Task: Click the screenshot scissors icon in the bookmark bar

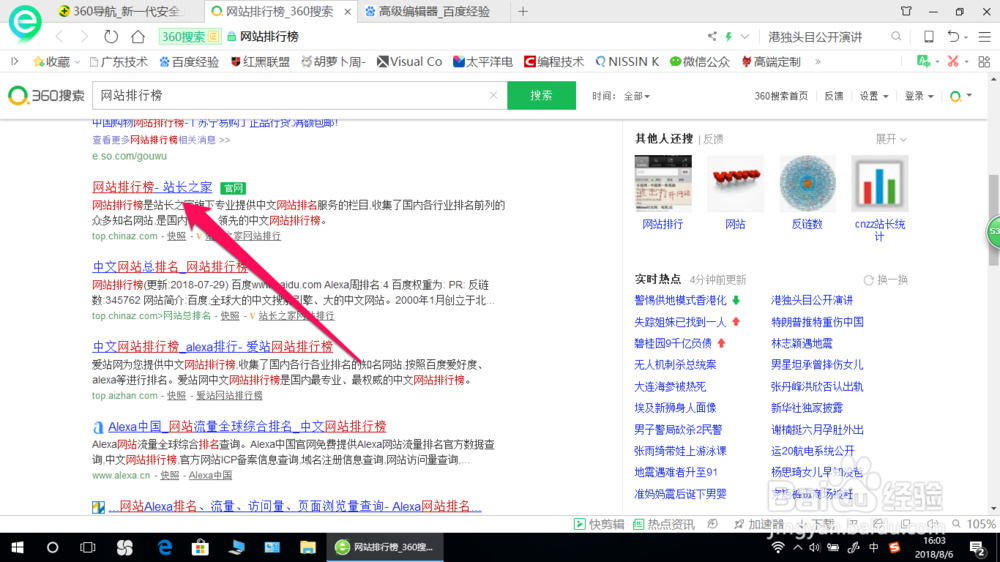Action: click(953, 61)
